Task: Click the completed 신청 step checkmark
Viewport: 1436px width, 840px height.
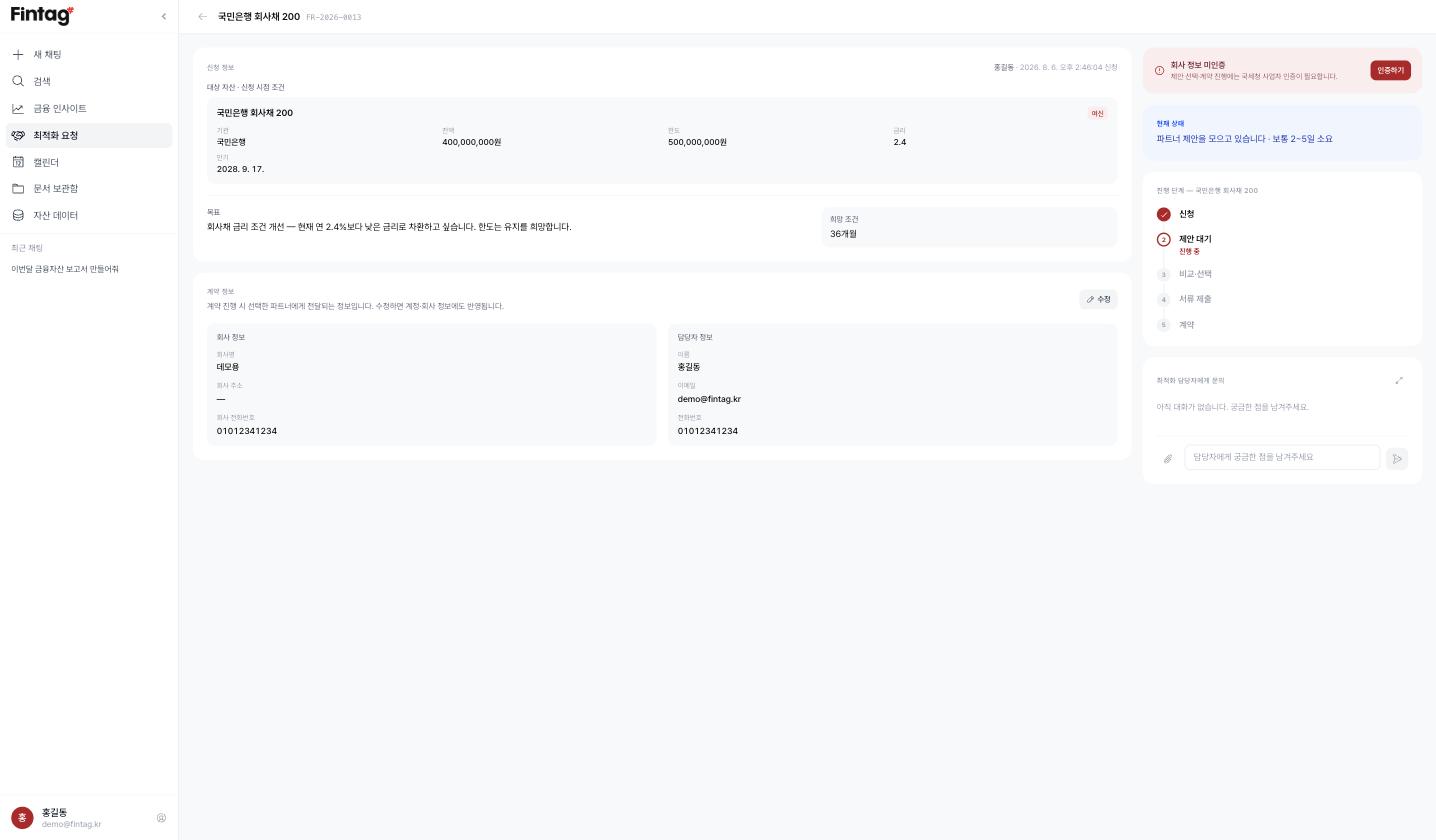Action: point(1164,214)
